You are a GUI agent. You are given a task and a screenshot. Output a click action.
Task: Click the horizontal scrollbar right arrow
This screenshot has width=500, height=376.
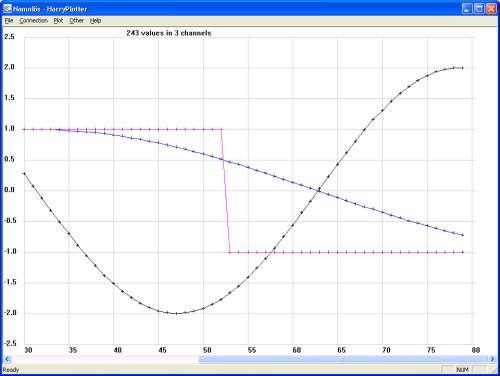[492, 359]
